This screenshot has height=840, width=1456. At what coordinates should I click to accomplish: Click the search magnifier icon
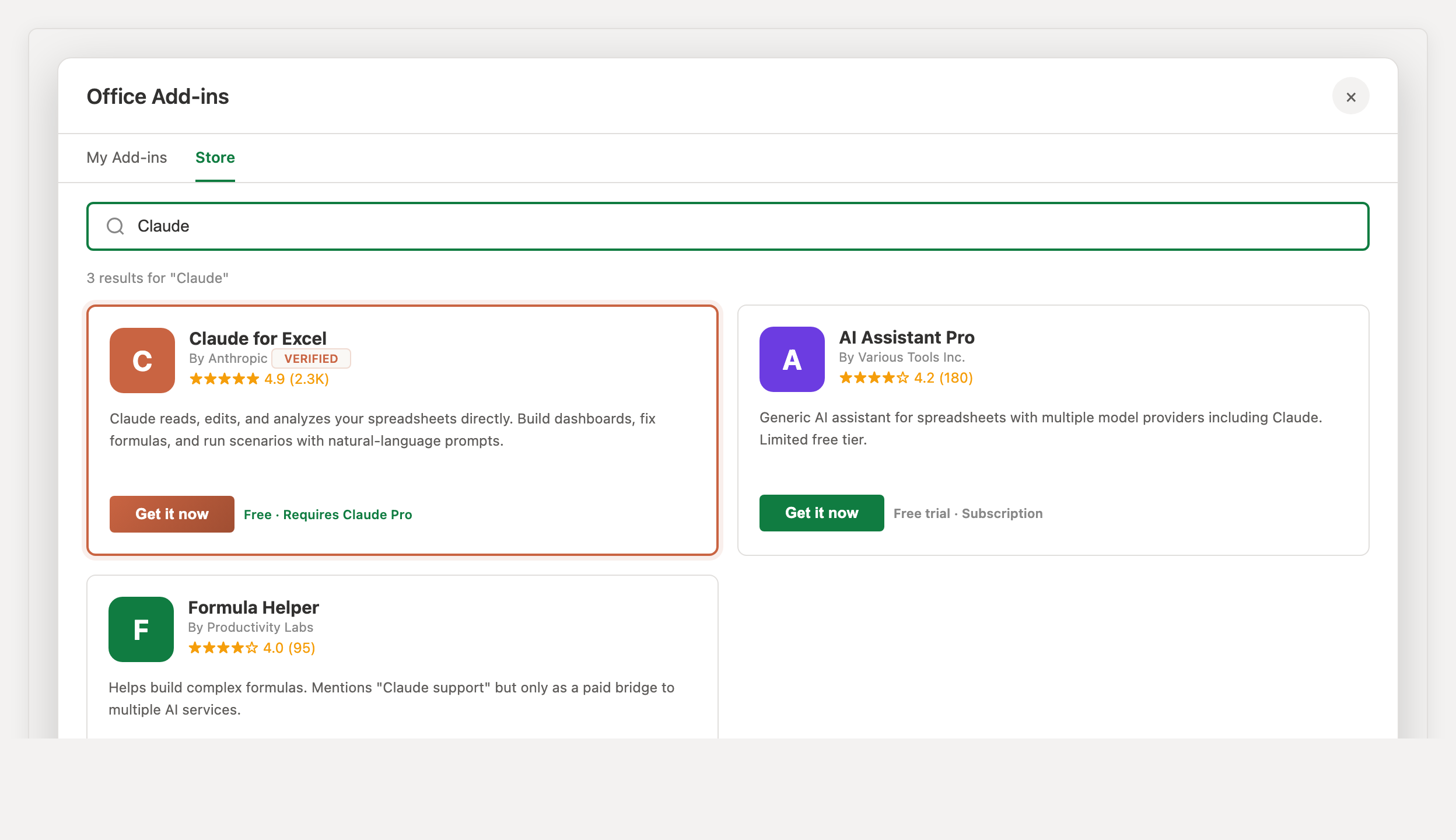click(x=116, y=226)
